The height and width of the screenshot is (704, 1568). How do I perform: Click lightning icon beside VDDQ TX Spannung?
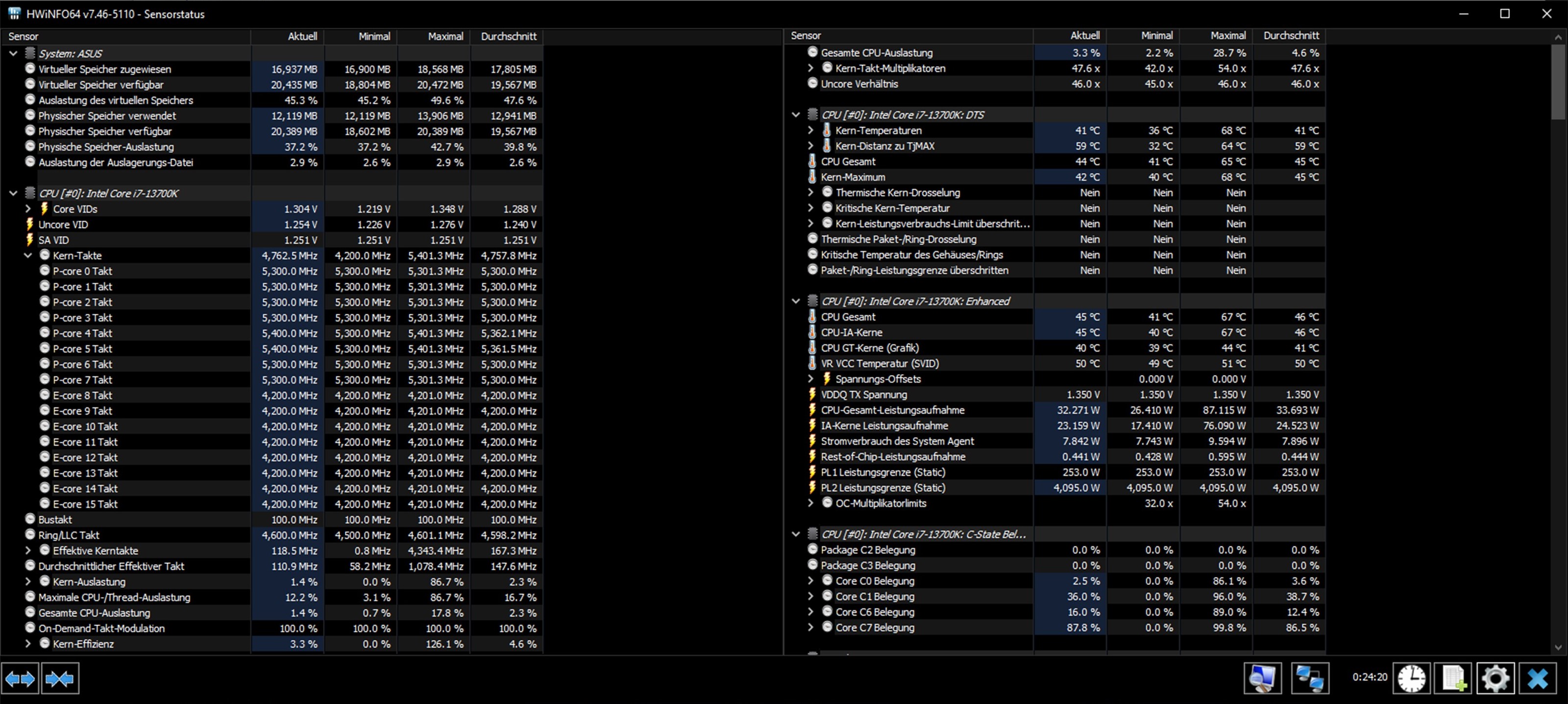(812, 394)
